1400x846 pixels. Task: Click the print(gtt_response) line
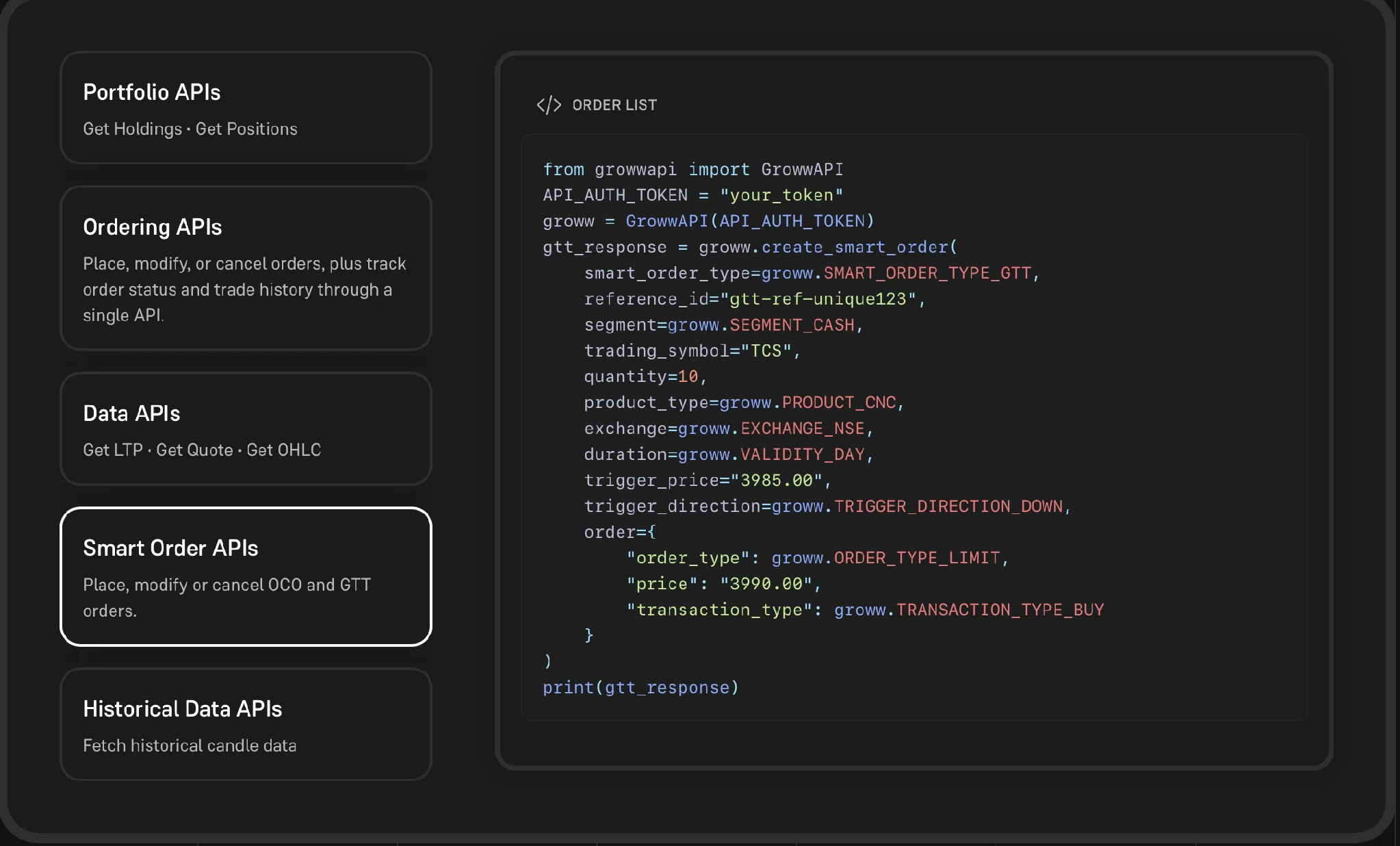(640, 687)
